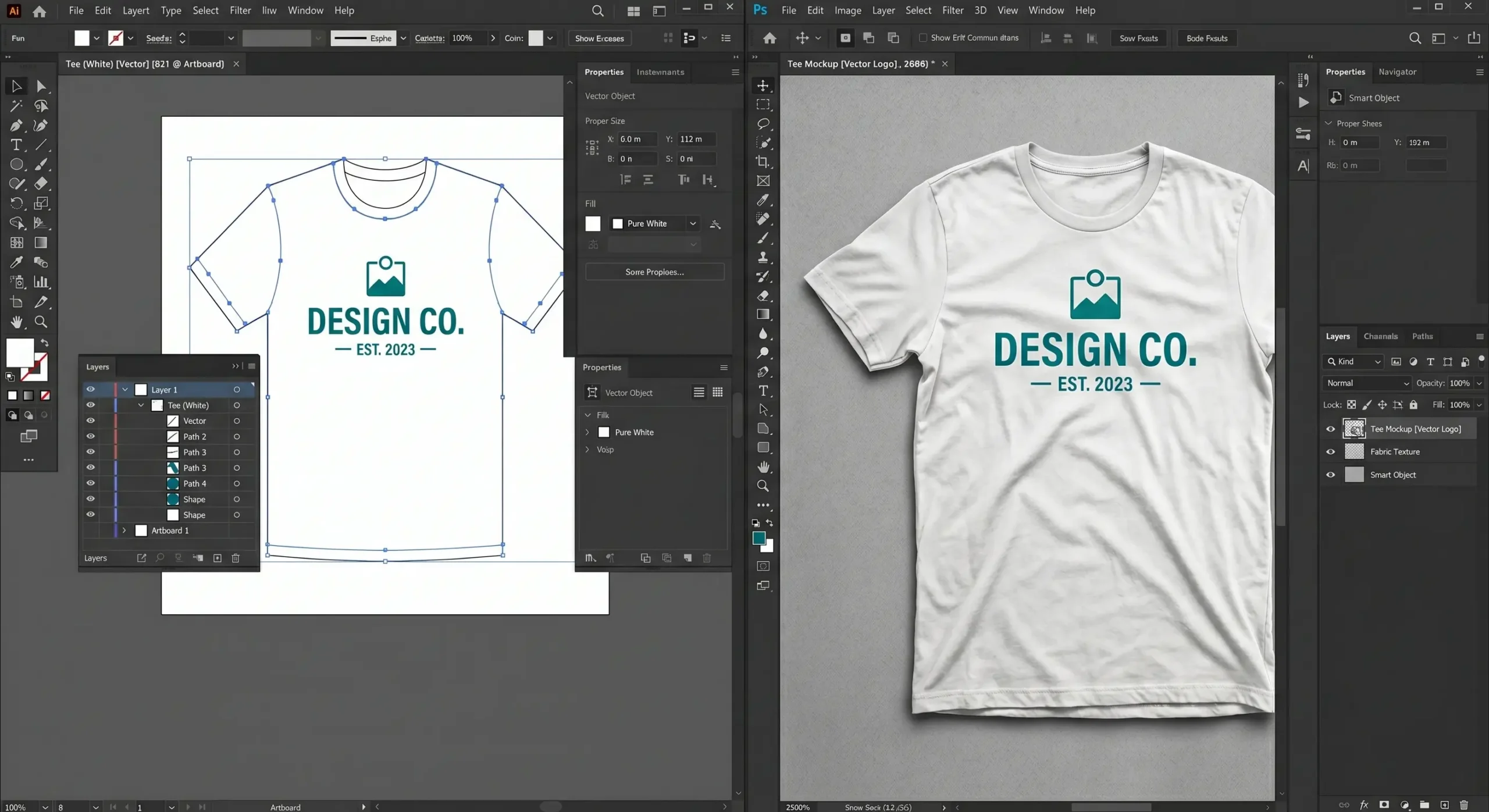The height and width of the screenshot is (812, 1489).
Task: Select the Illustrator Selection tool arrow
Action: [16, 86]
